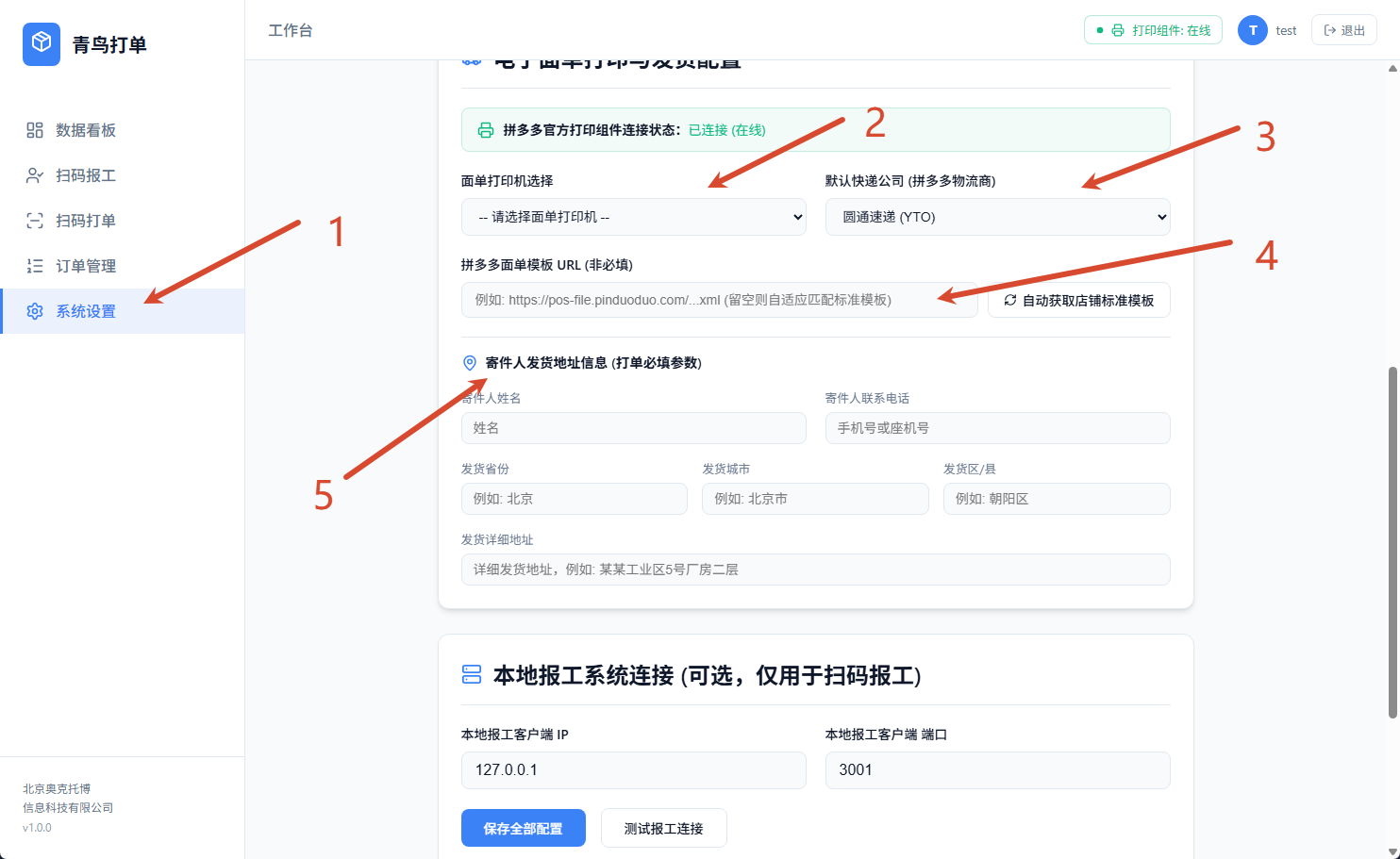Screen dimensions: 1400x859
Task: Click the 北京奥克托博 信息科技有限公司 footer text
Action: [68, 798]
